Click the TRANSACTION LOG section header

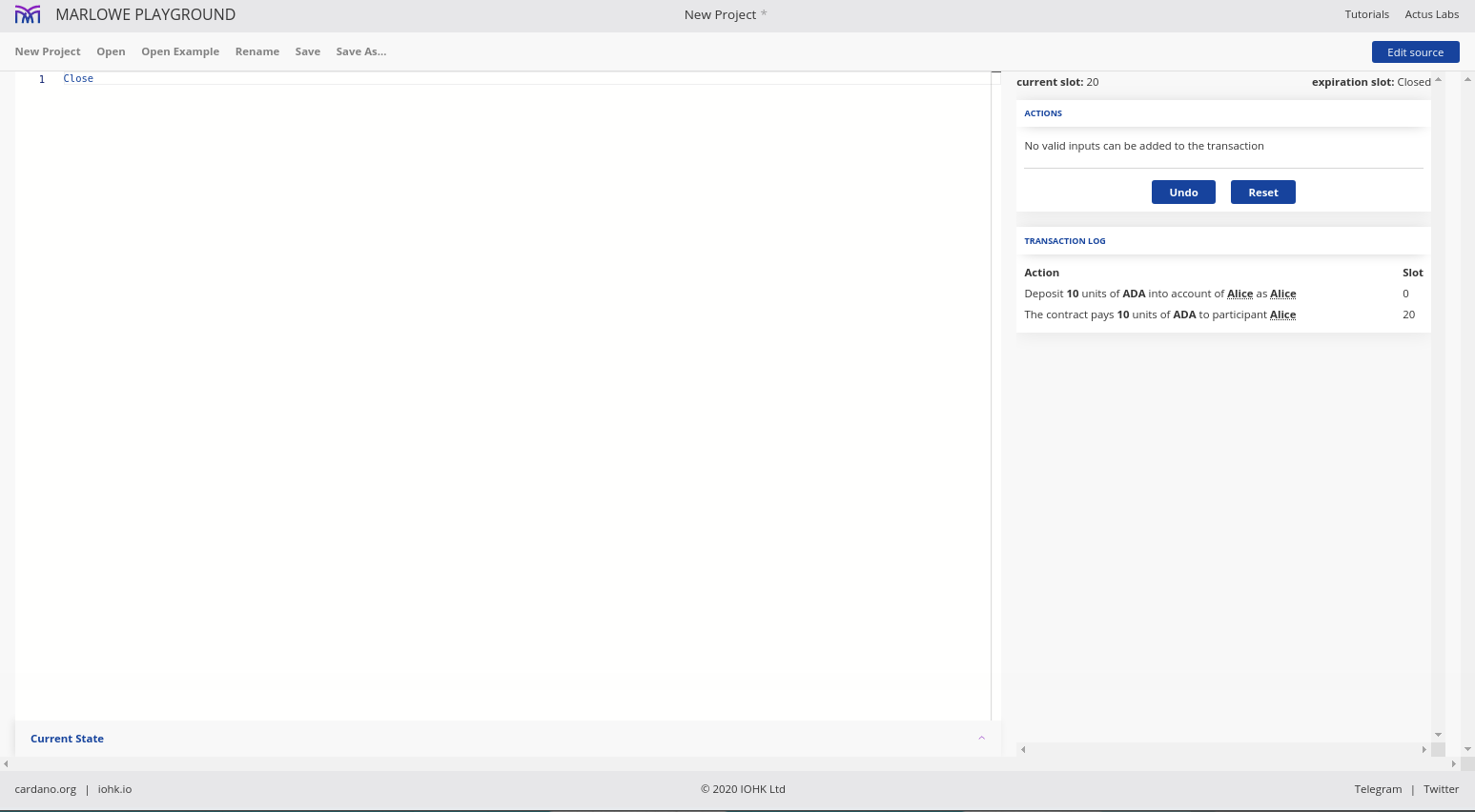[x=1065, y=241]
